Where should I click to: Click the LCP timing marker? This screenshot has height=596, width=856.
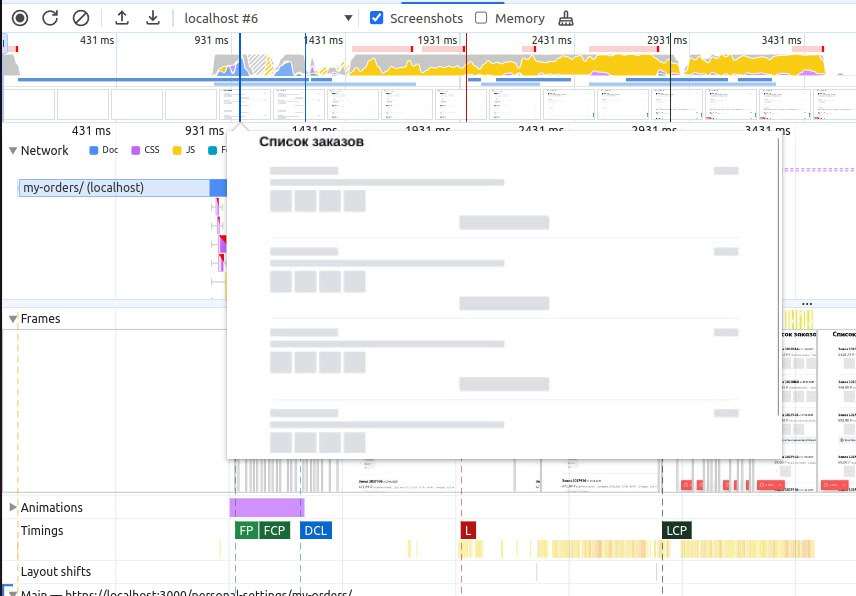point(676,531)
